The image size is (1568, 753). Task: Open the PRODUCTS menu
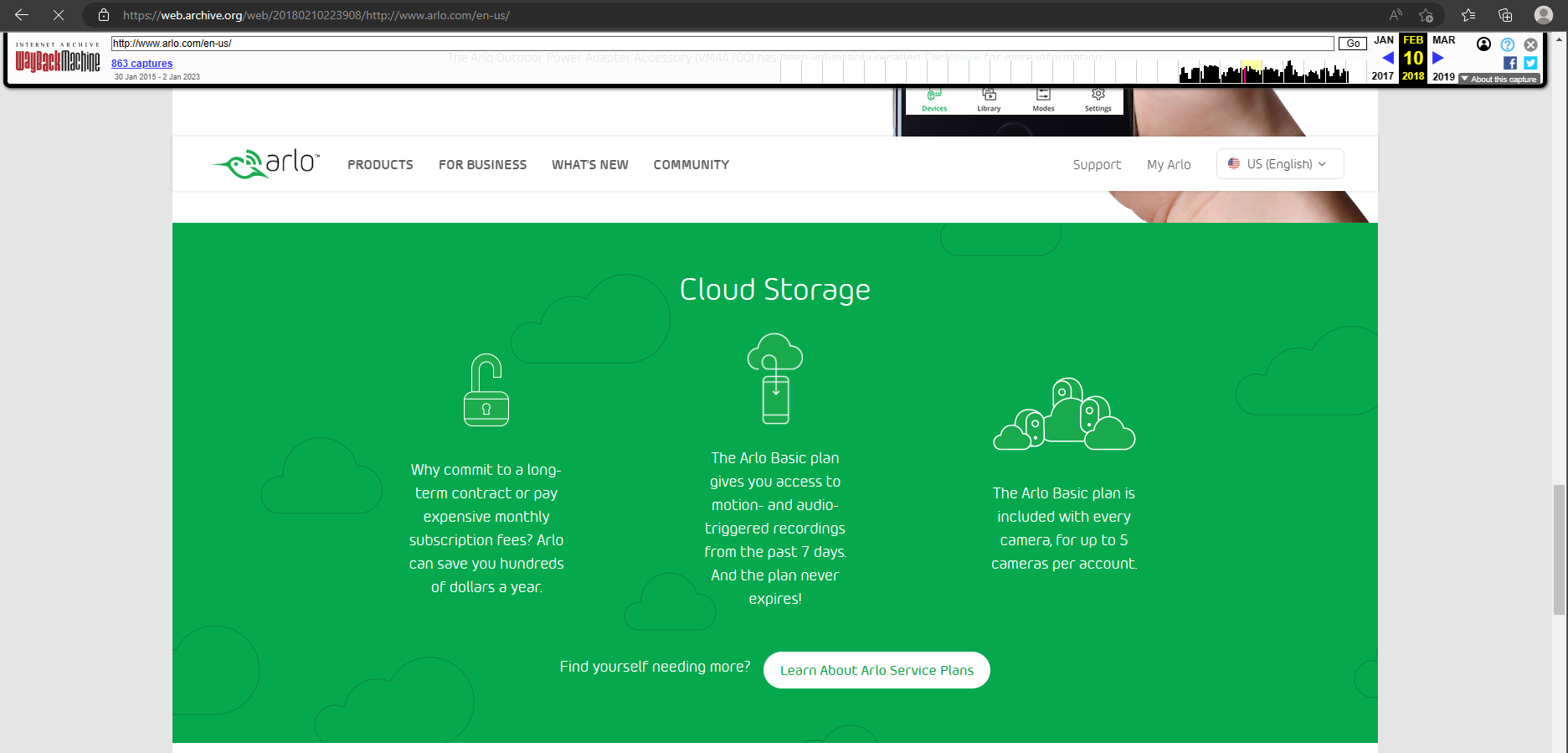(380, 165)
